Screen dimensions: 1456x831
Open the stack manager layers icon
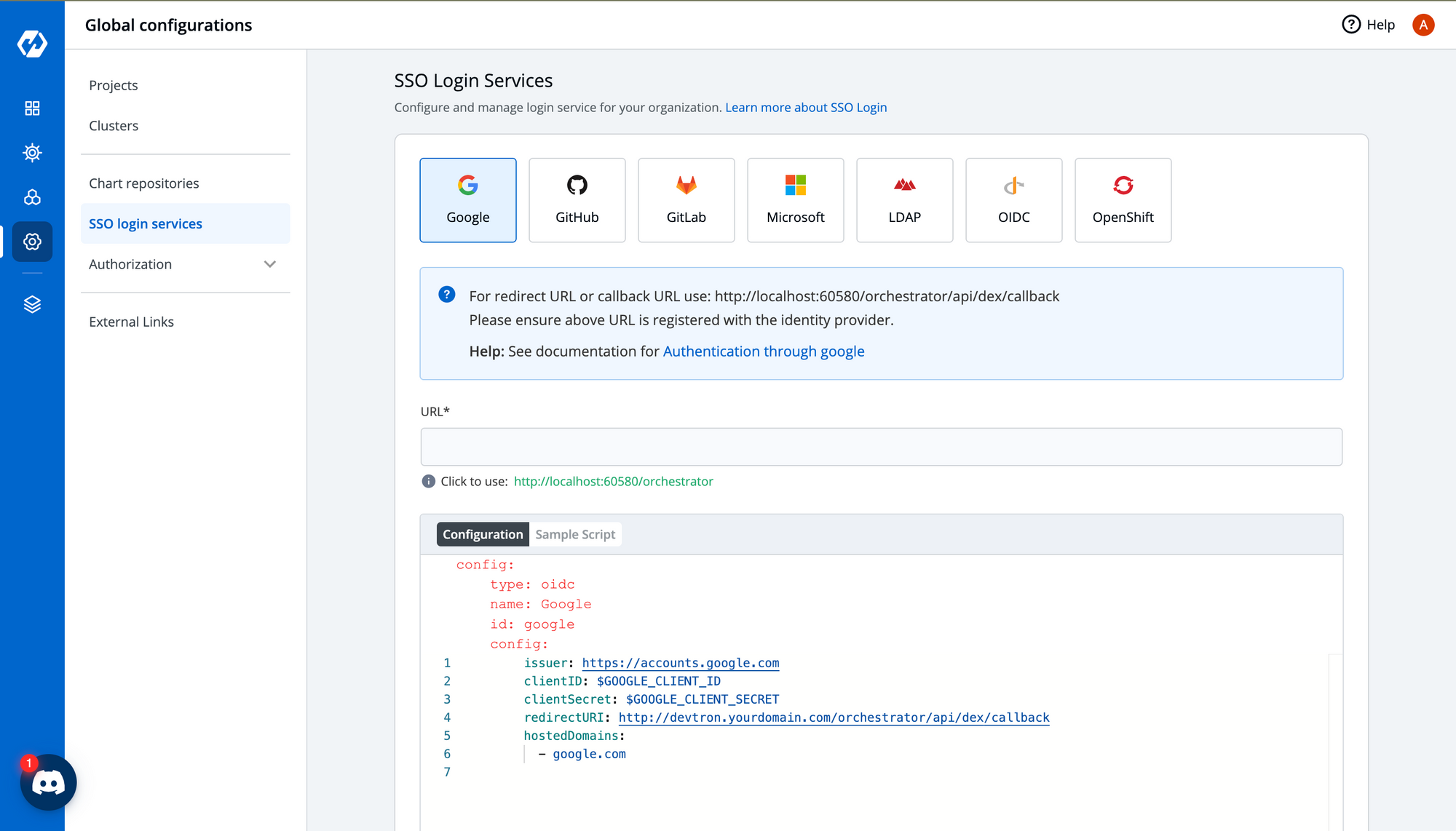(32, 304)
